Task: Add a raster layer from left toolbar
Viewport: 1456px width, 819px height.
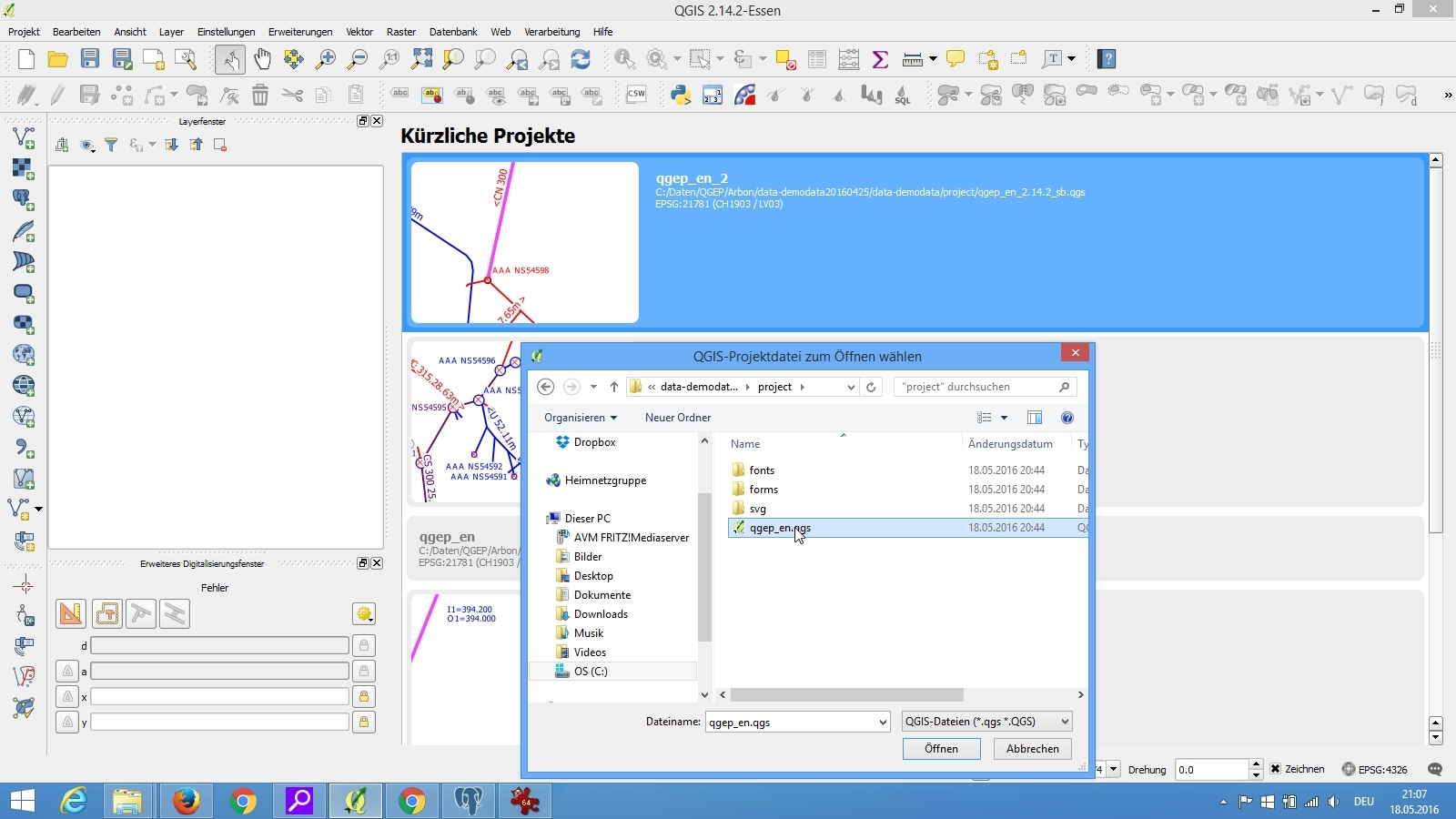Action: pos(24,168)
